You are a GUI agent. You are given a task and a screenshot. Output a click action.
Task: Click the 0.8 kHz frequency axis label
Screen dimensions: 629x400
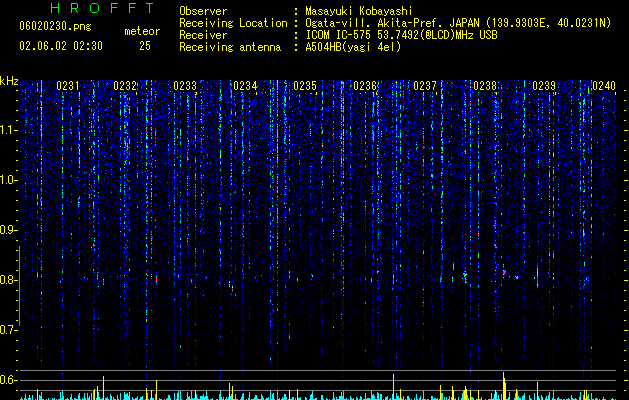pos(9,280)
